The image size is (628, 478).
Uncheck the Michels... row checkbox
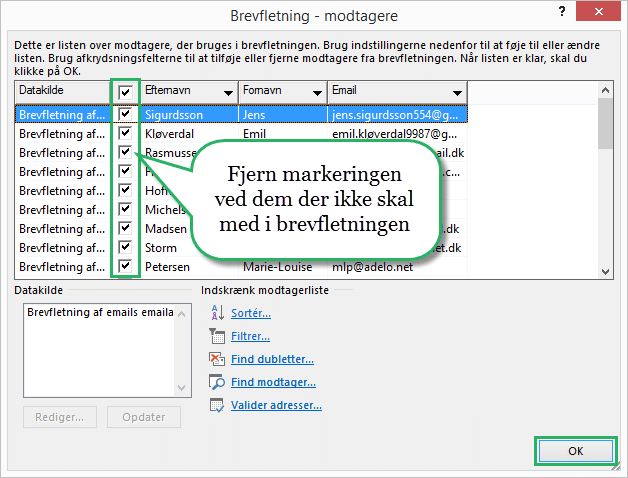pyautogui.click(x=125, y=209)
